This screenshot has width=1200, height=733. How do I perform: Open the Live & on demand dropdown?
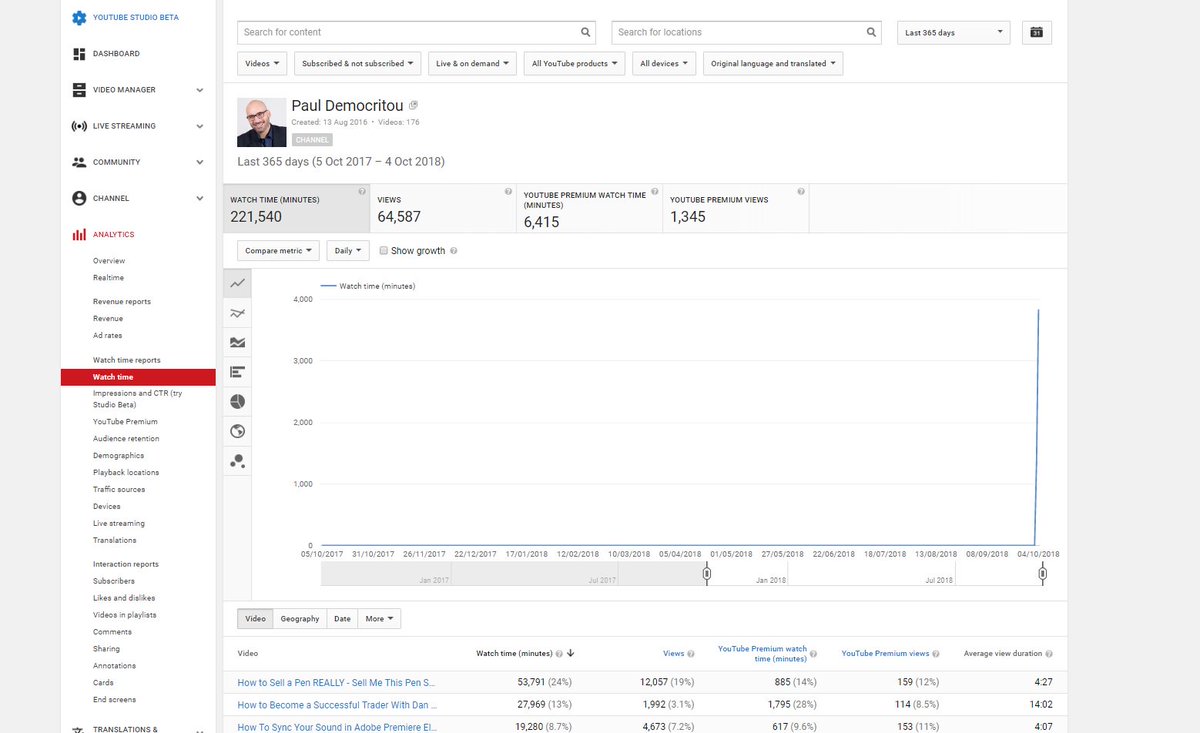tap(472, 63)
